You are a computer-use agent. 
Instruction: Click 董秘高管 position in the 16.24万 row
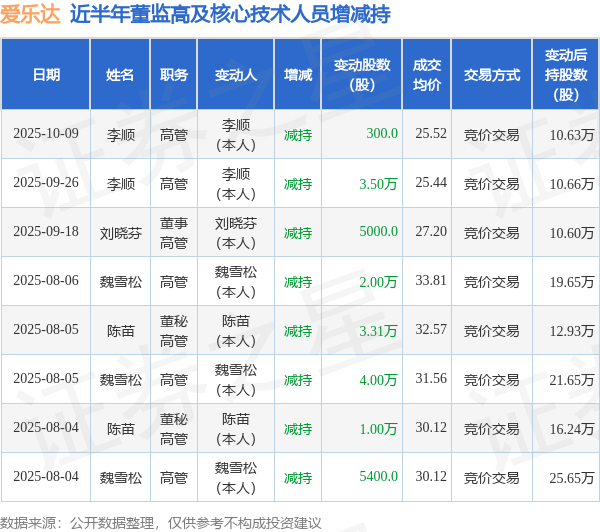point(174,429)
